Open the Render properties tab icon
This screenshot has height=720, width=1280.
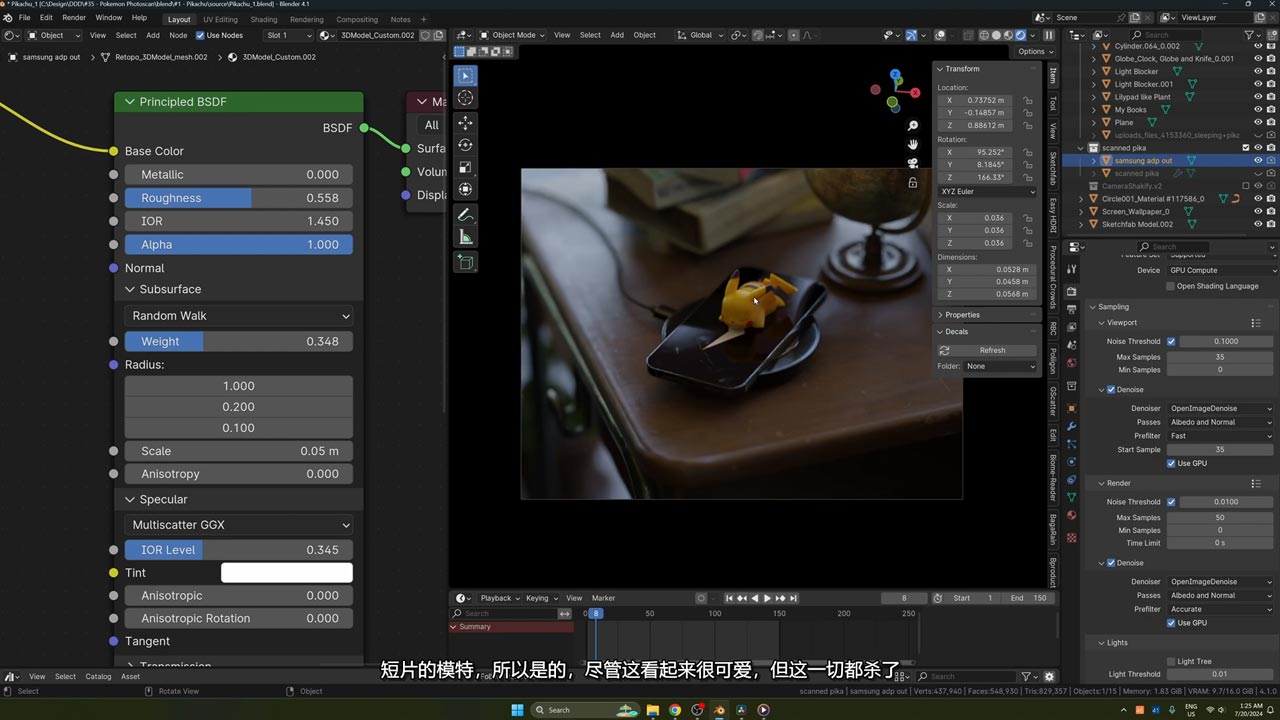click(x=1072, y=291)
